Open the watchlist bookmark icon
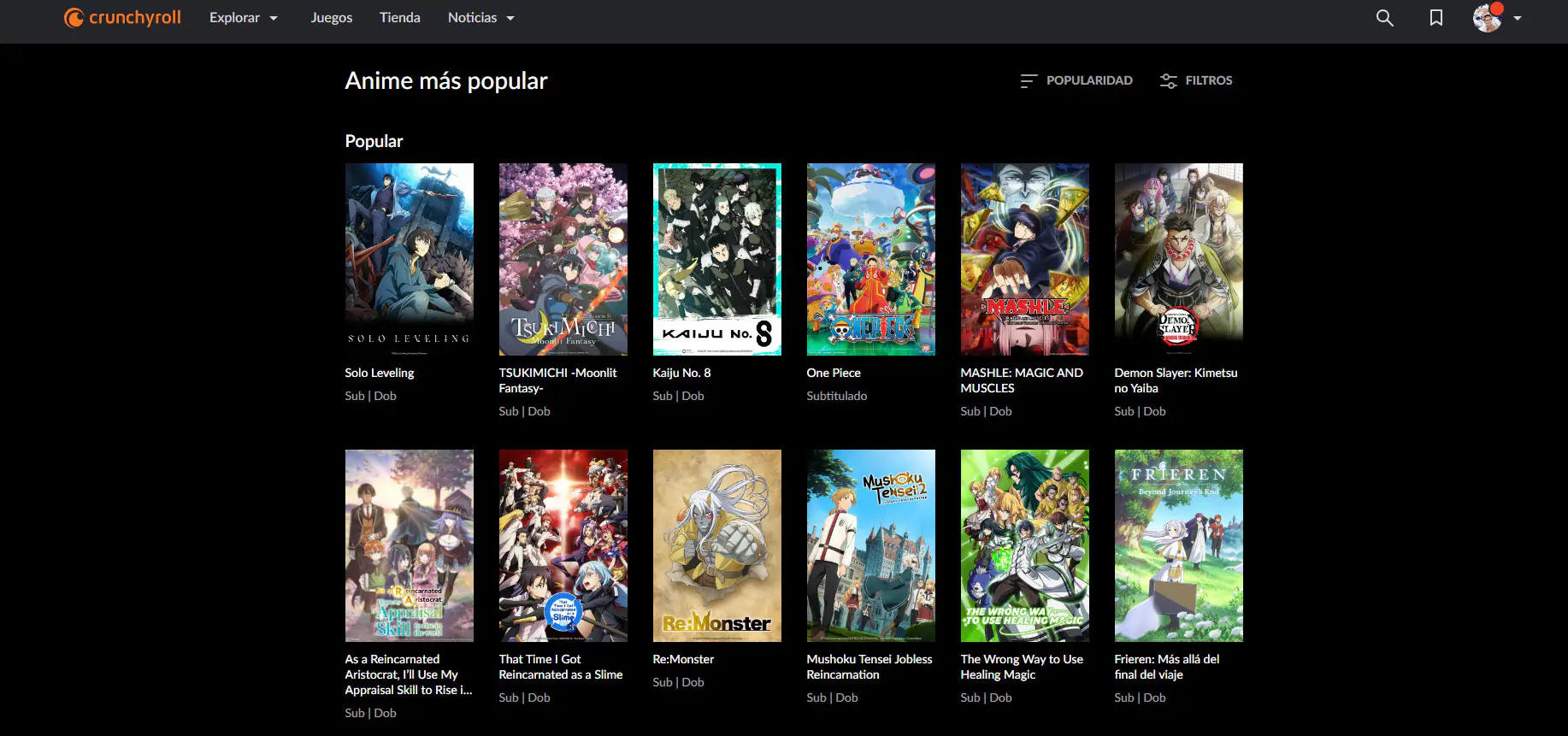This screenshot has height=736, width=1568. coord(1436,18)
